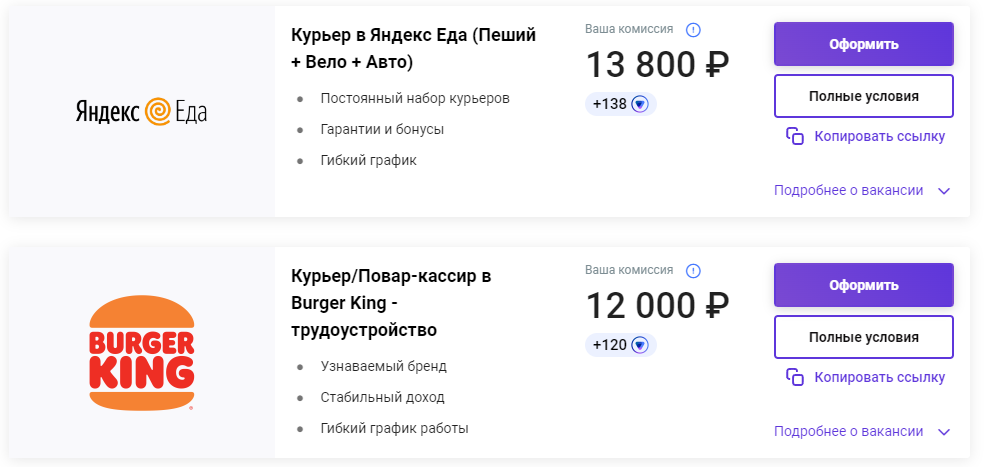Click the copy icon in Yandex Eda card

(x=795, y=136)
